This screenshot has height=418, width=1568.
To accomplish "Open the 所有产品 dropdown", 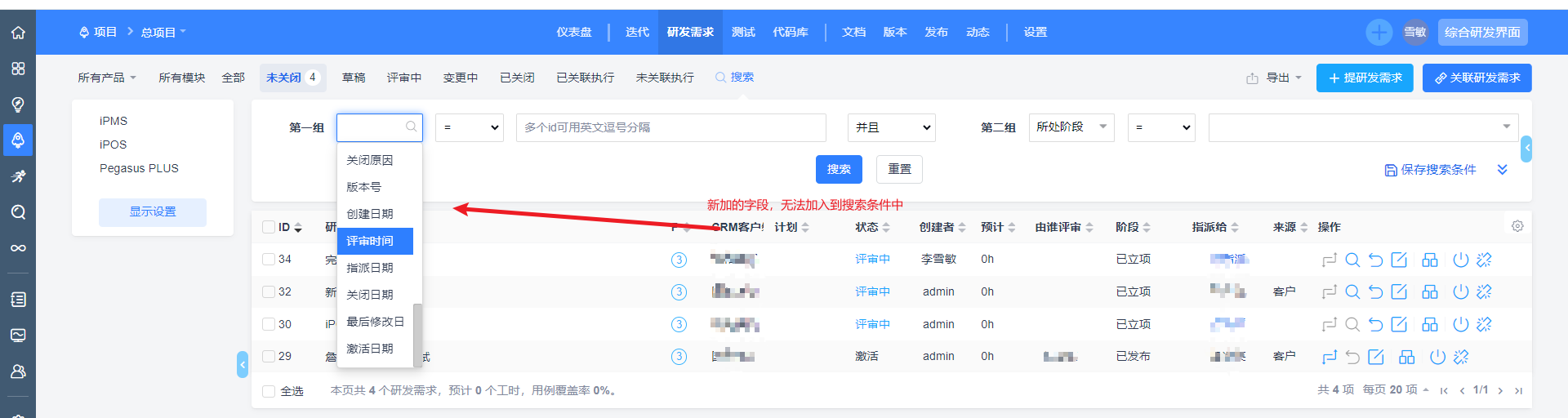I will pos(107,78).
